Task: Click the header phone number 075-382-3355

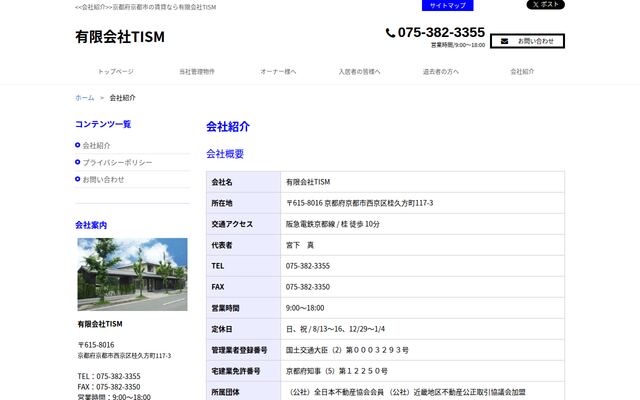Action: [441, 32]
